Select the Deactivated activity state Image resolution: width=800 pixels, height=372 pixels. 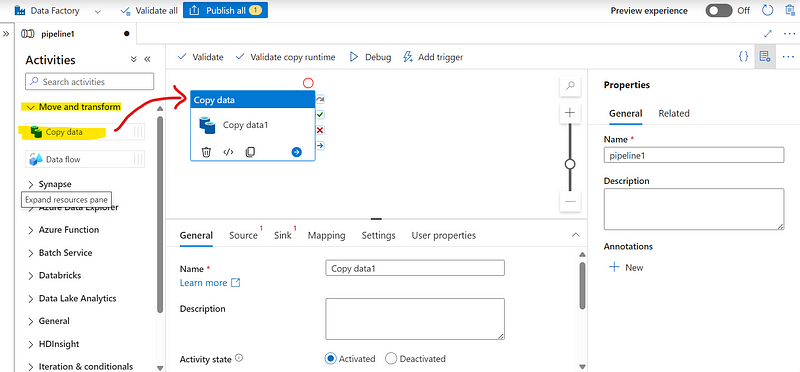pyautogui.click(x=391, y=359)
